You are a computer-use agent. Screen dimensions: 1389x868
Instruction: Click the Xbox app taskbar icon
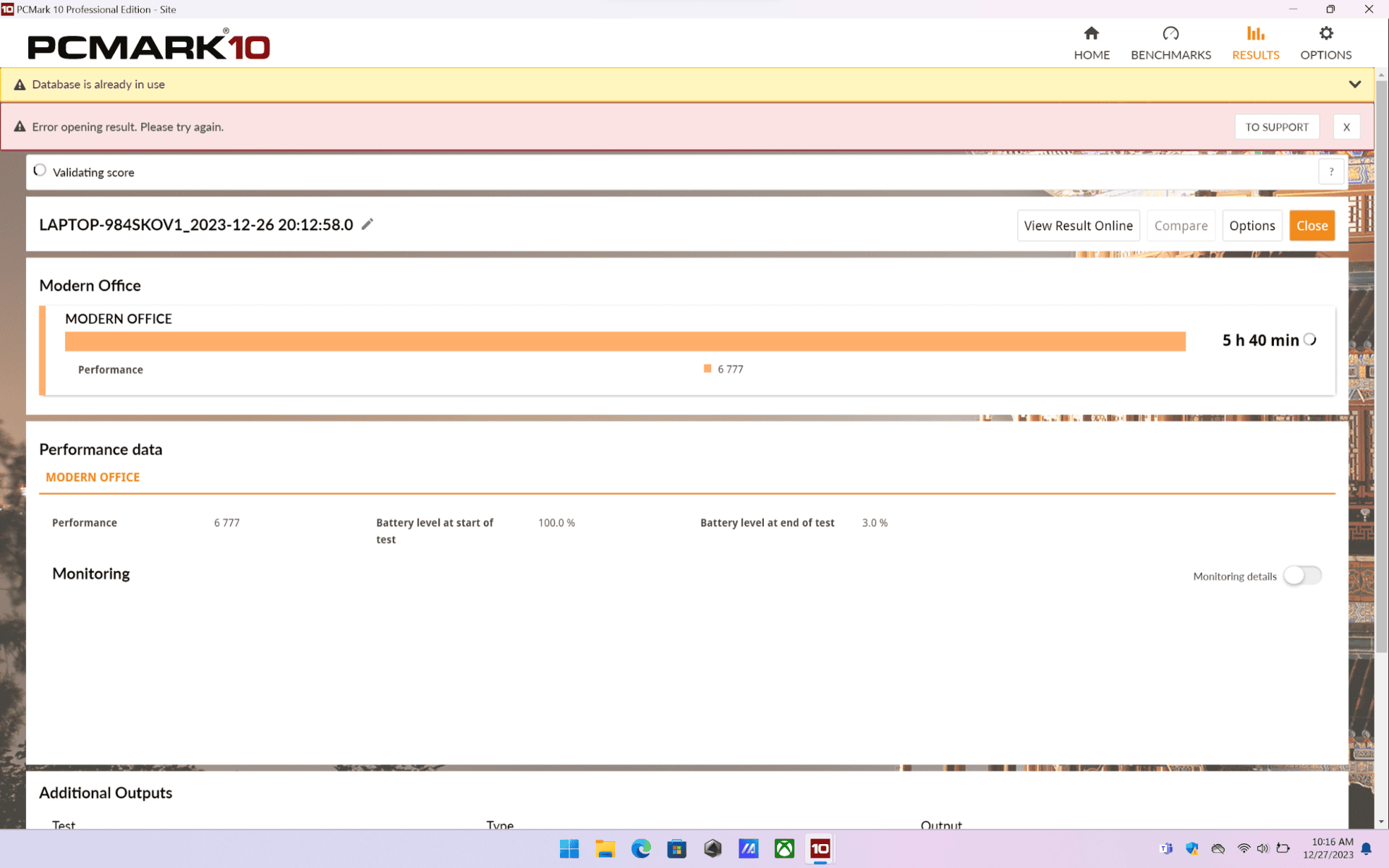click(x=784, y=848)
